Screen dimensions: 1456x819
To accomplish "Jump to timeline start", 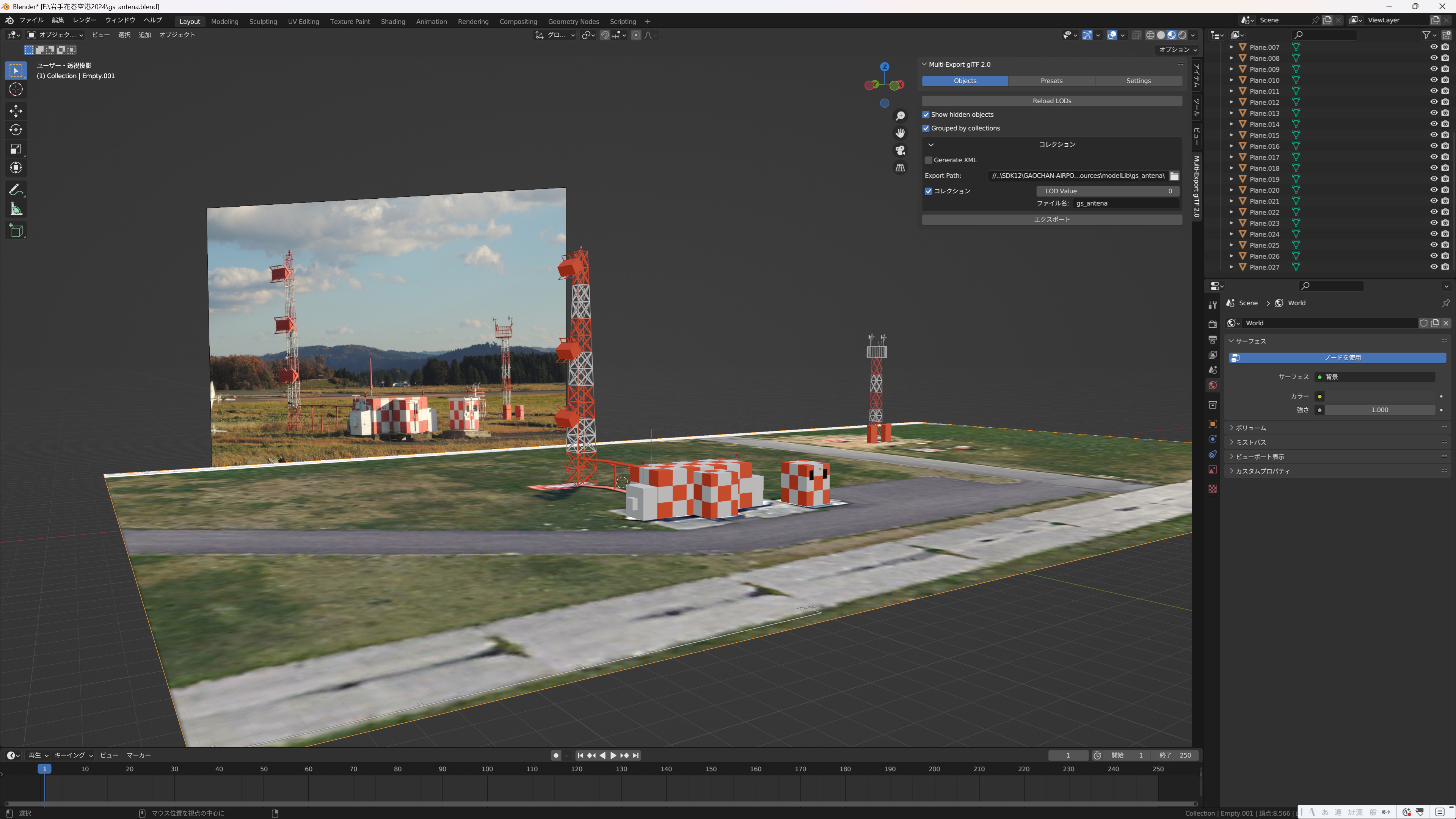I will pos(580,756).
